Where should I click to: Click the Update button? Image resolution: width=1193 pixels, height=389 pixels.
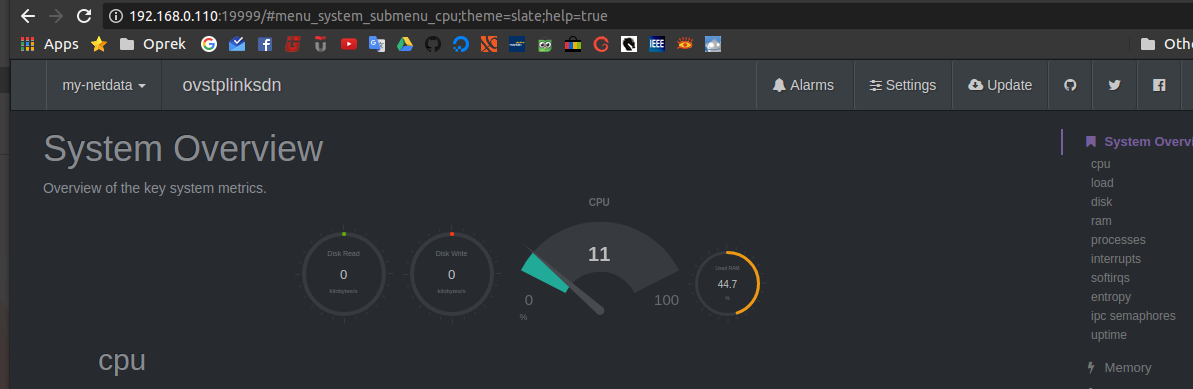click(1000, 85)
